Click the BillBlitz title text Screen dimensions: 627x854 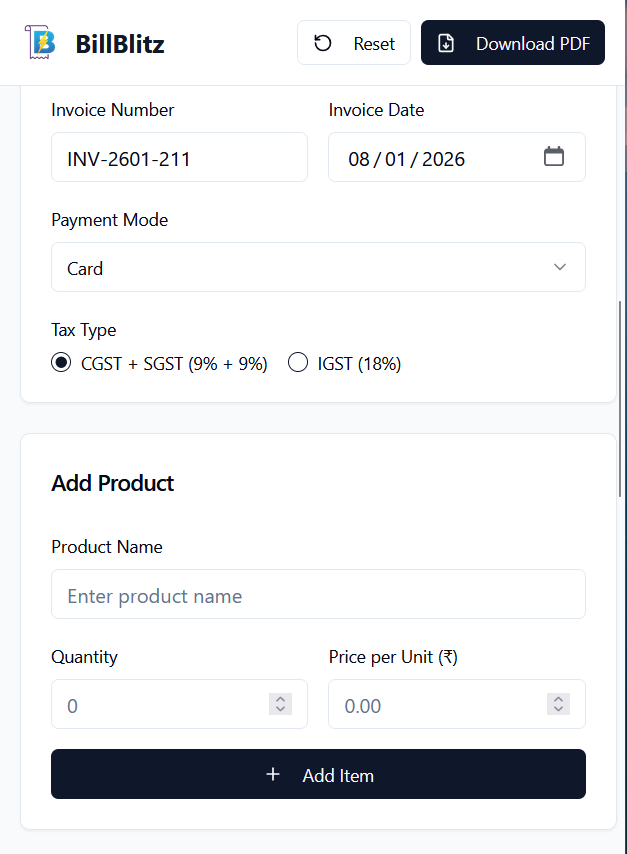120,44
